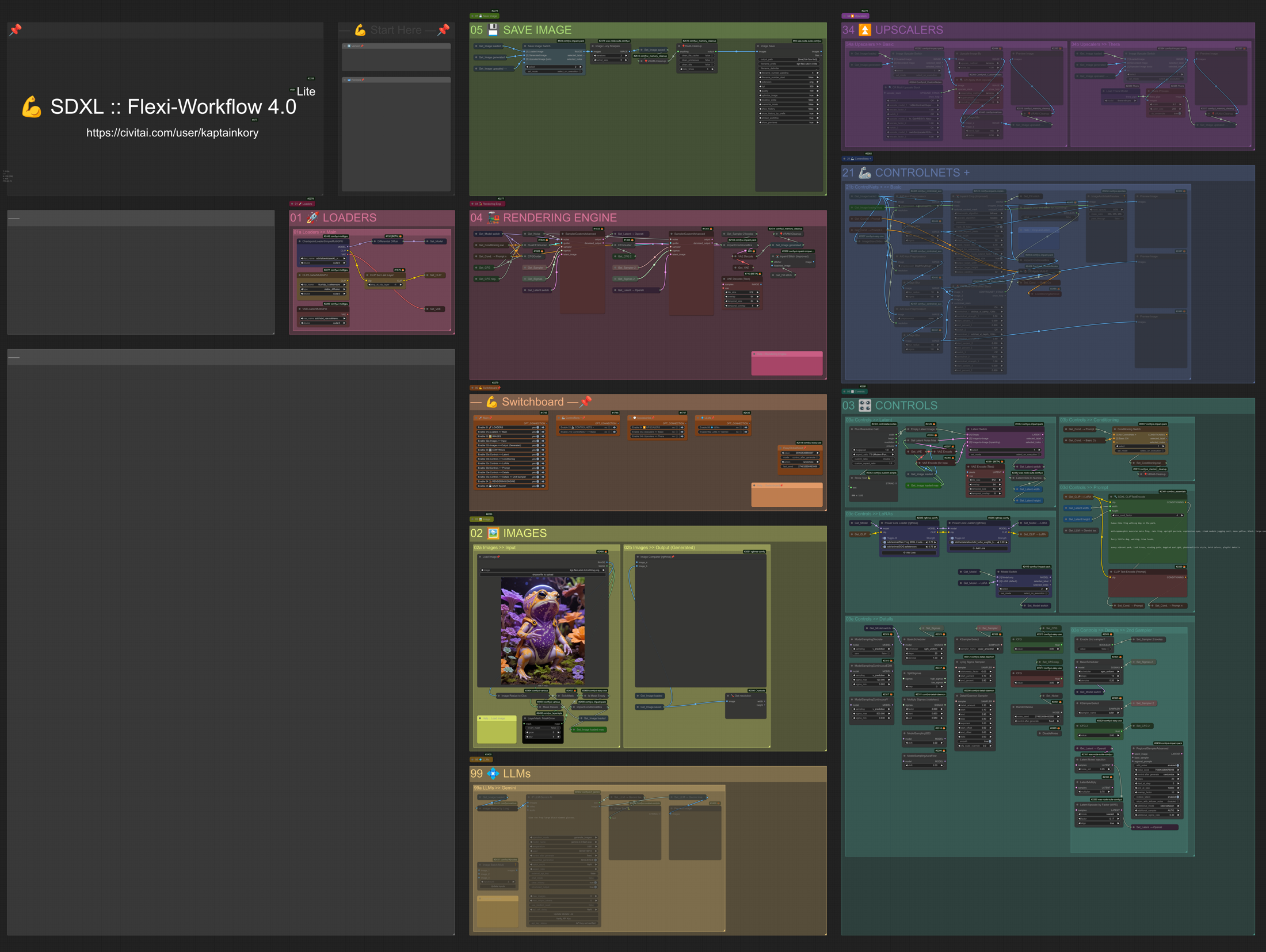1266x952 pixels.
Task: Click the Help :: Switchboard note
Action: tap(787, 495)
